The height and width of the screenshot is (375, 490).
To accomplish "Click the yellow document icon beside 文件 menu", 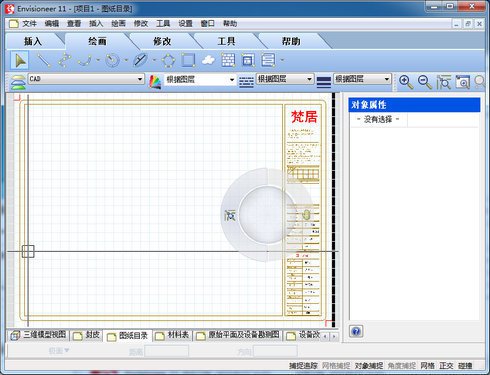I will (14, 24).
